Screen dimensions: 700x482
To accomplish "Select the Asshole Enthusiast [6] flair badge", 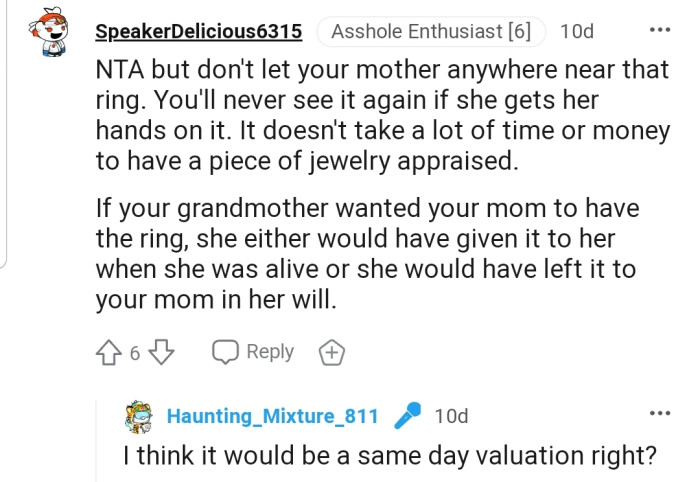I will [x=431, y=32].
